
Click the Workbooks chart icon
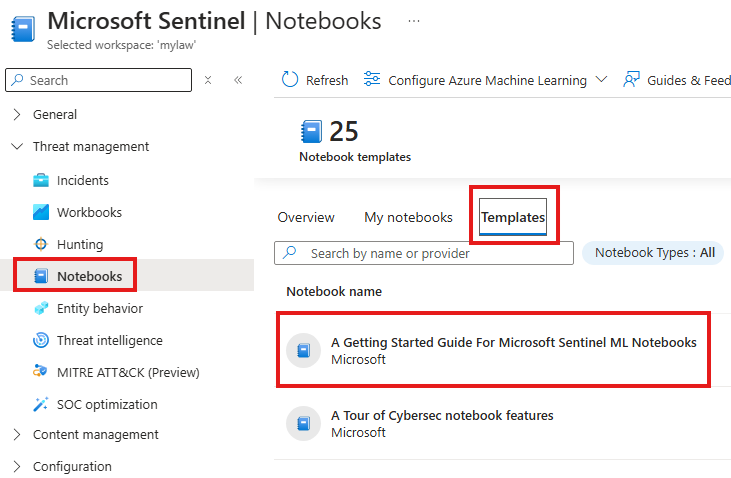point(41,212)
